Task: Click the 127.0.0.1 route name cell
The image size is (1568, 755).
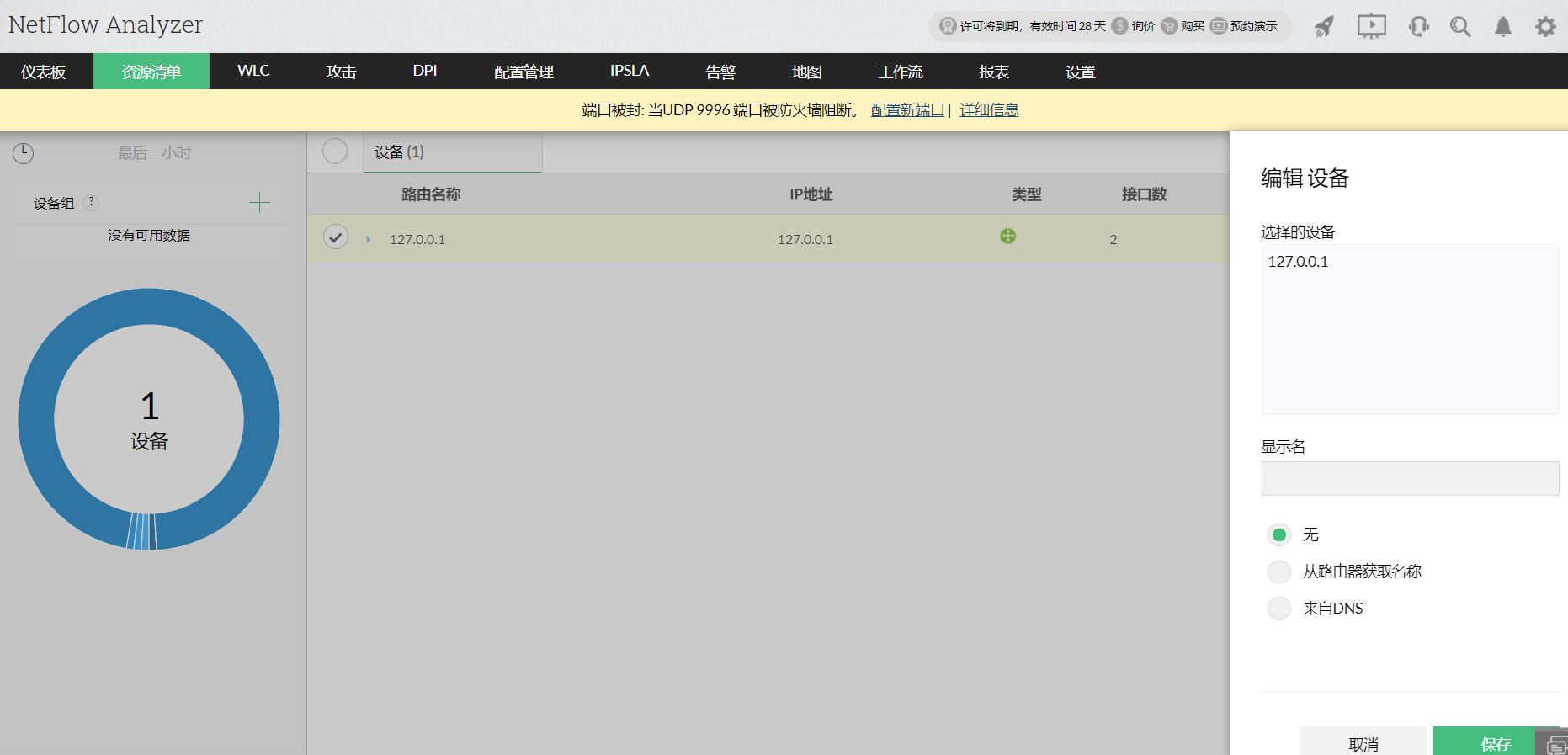Action: tap(417, 240)
